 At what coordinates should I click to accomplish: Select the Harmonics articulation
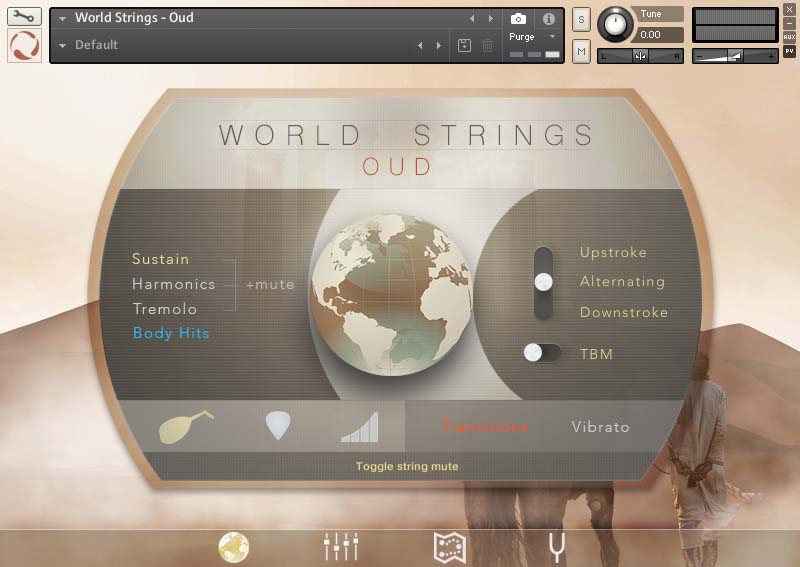(x=173, y=284)
